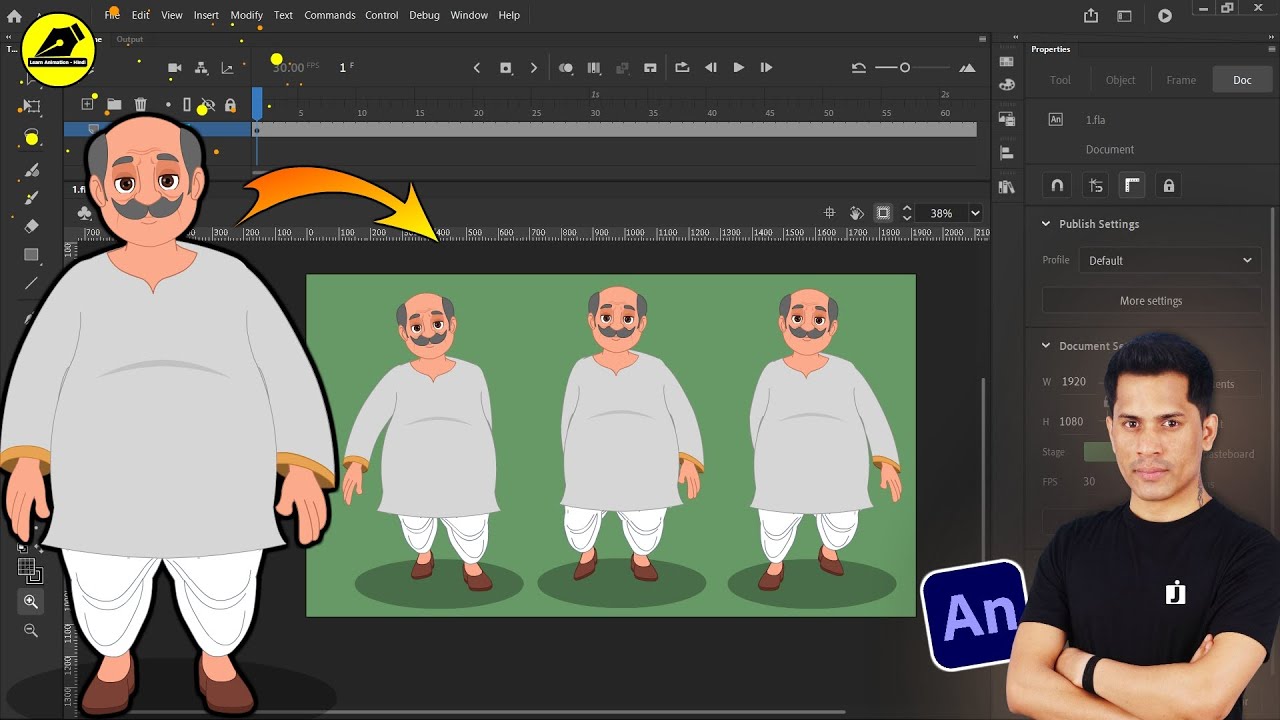
Task: Toggle clip content outside stage
Action: point(883,213)
